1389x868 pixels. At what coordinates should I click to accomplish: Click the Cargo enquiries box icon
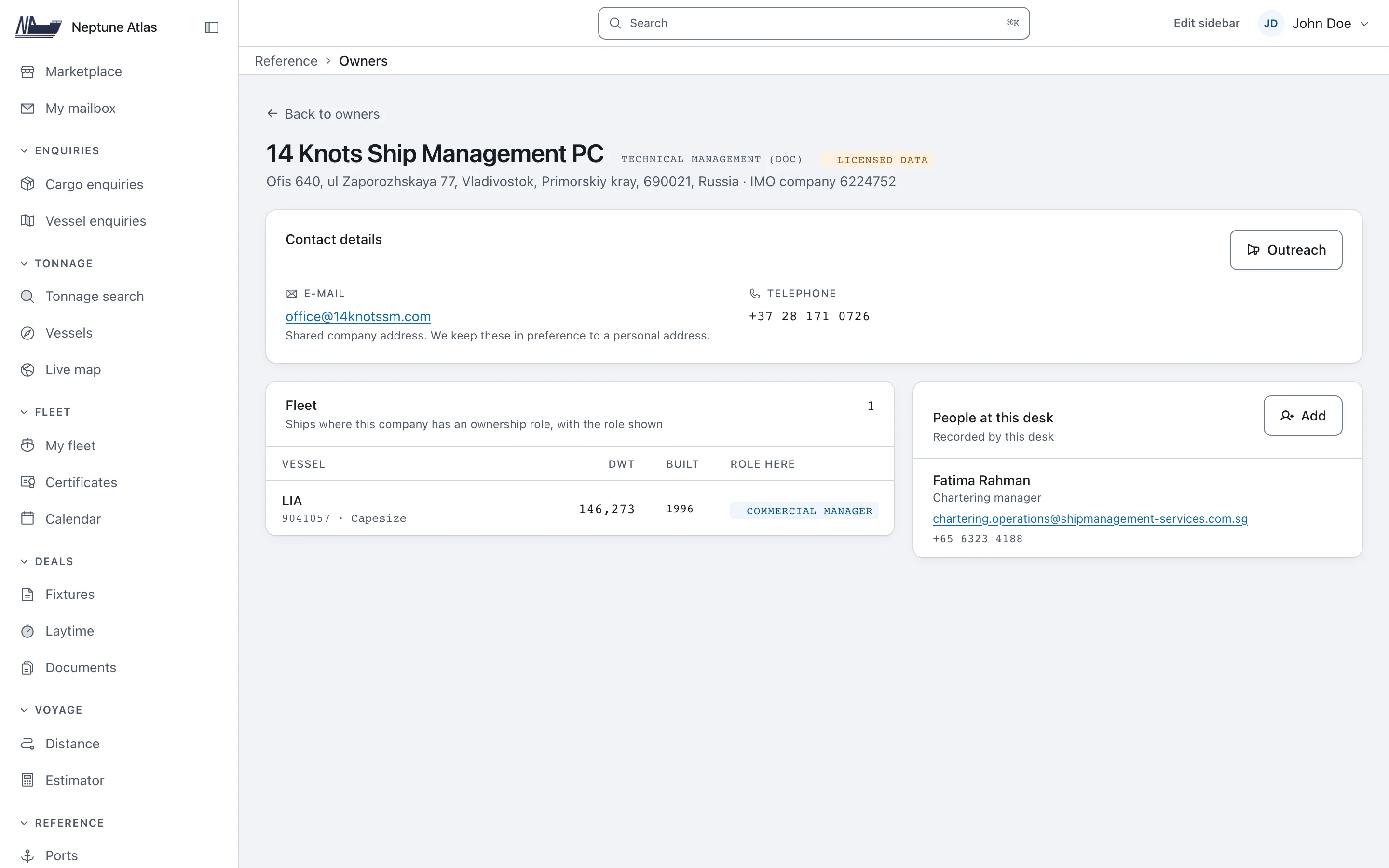[27, 184]
